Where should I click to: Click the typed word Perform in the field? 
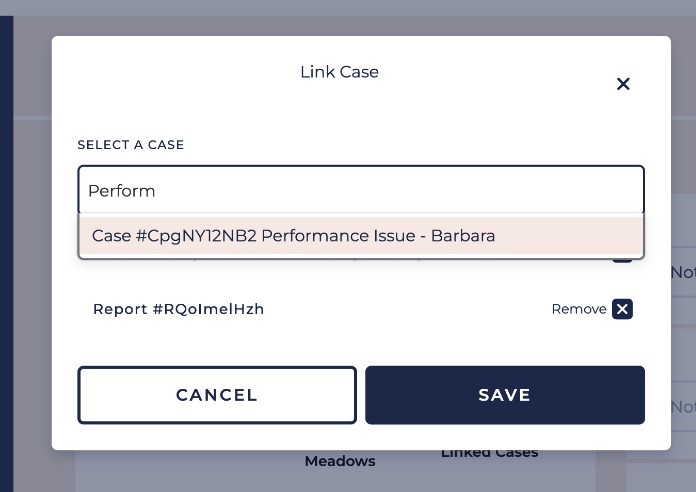pyautogui.click(x=122, y=190)
